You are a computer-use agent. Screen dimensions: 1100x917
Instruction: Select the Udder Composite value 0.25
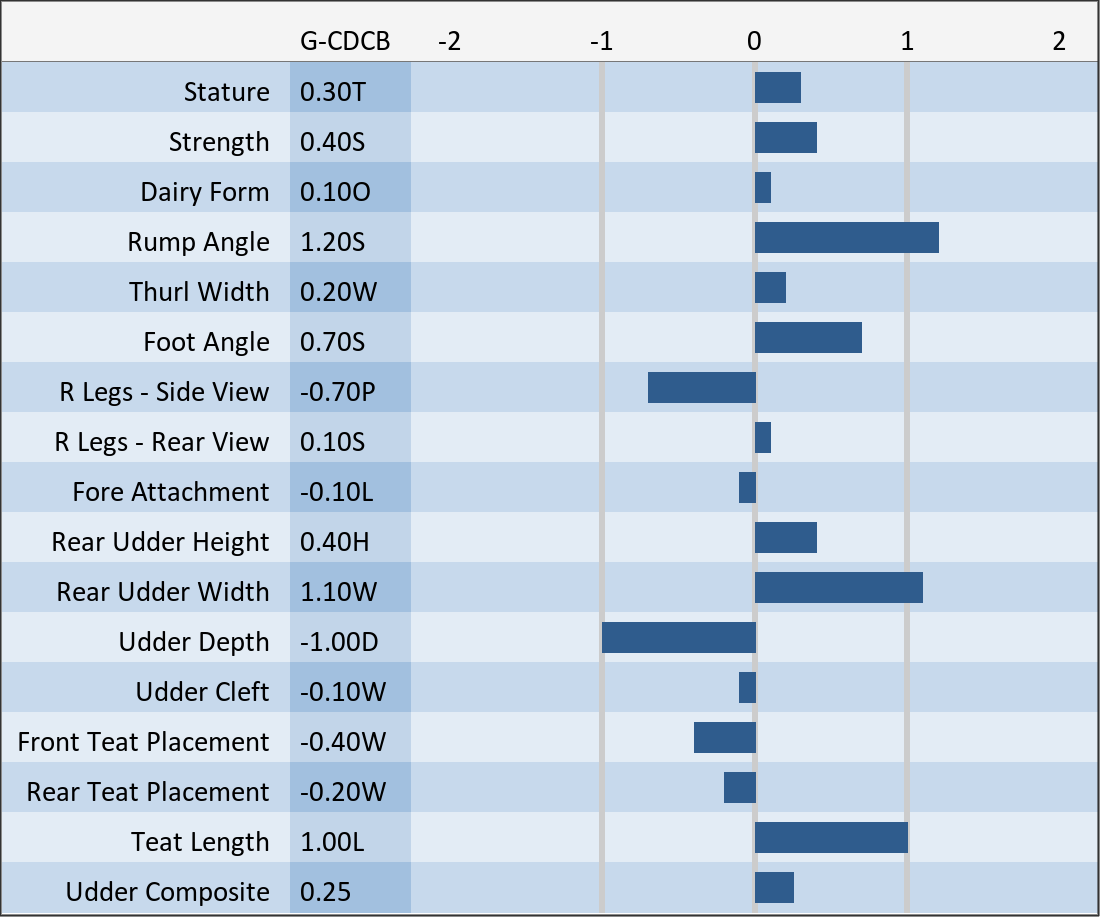326,892
